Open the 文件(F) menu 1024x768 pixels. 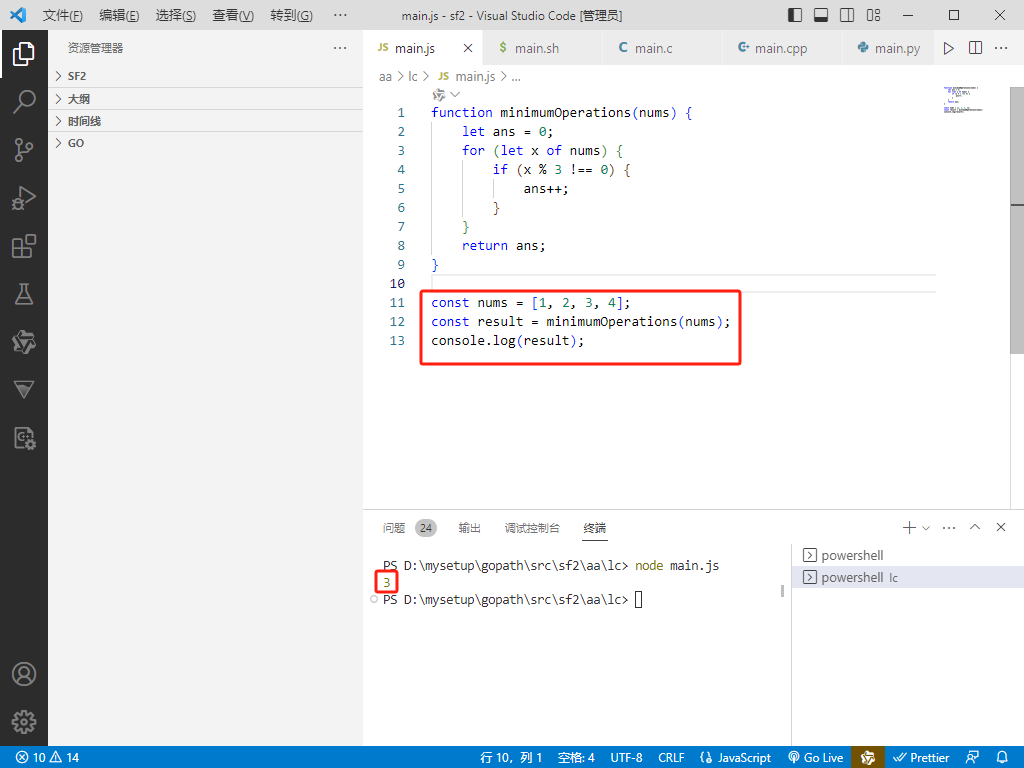62,15
